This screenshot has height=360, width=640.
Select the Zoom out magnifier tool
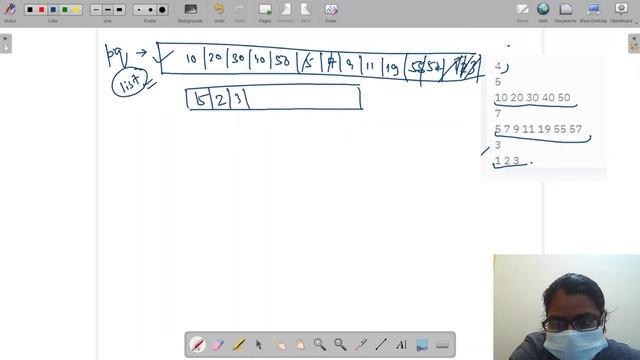pyautogui.click(x=340, y=345)
